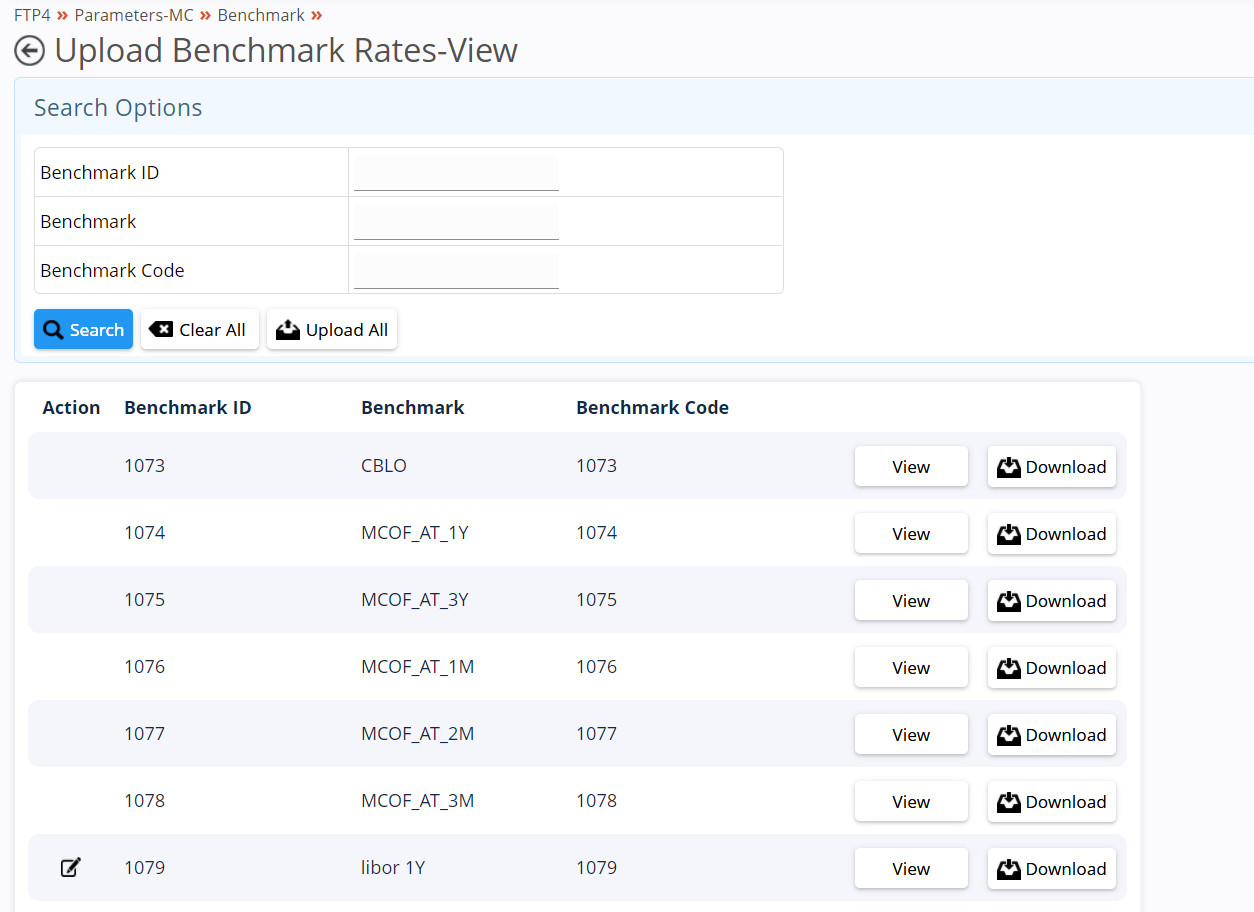1254x912 pixels.
Task: Click the Upload All button
Action: coord(332,329)
